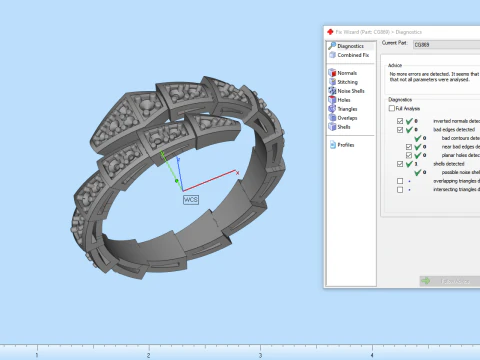Screen dimensions: 480x360
Task: Click the red X axis label
Action: pyautogui.click(x=237, y=173)
